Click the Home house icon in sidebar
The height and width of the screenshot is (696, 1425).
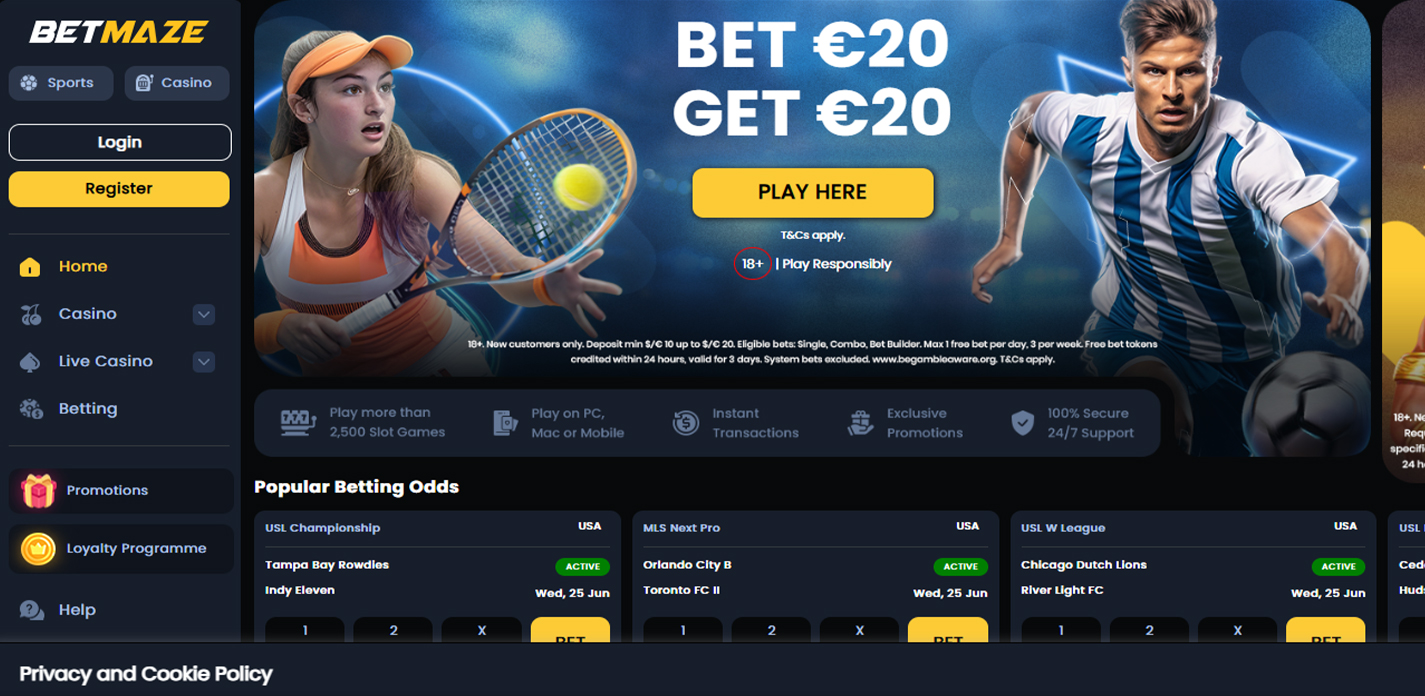coord(30,267)
